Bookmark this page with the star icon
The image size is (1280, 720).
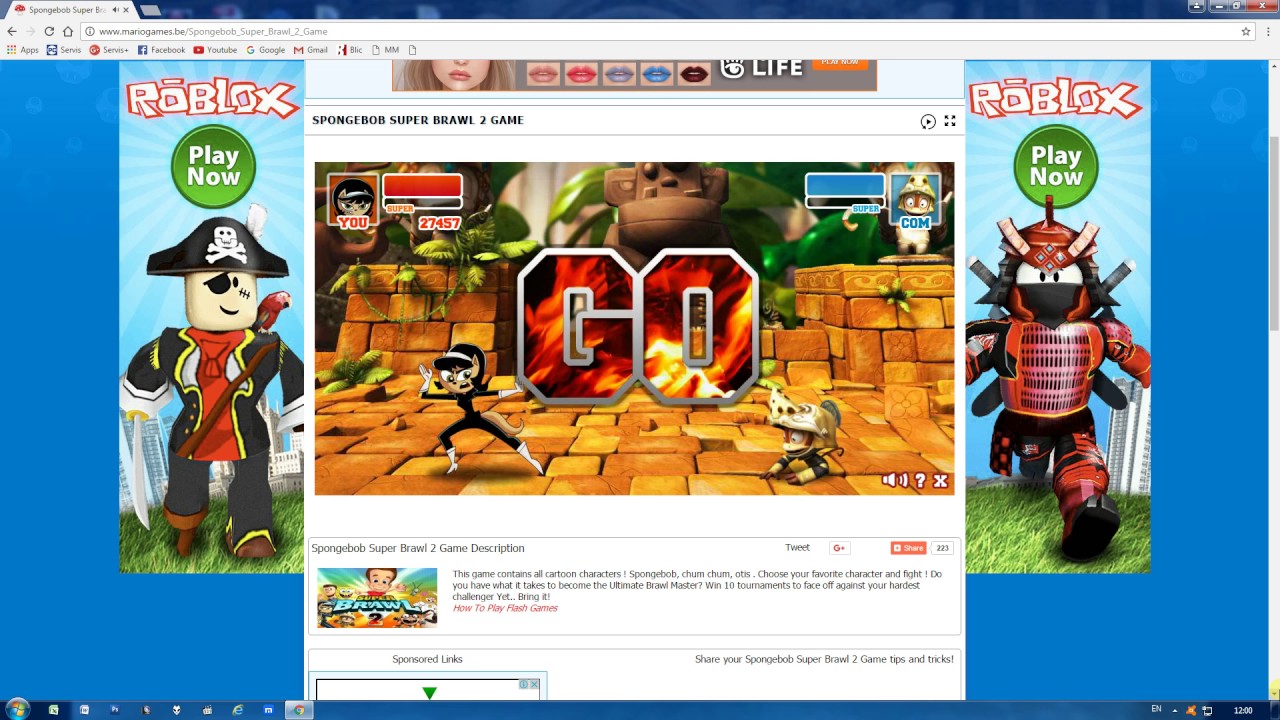[x=1246, y=31]
